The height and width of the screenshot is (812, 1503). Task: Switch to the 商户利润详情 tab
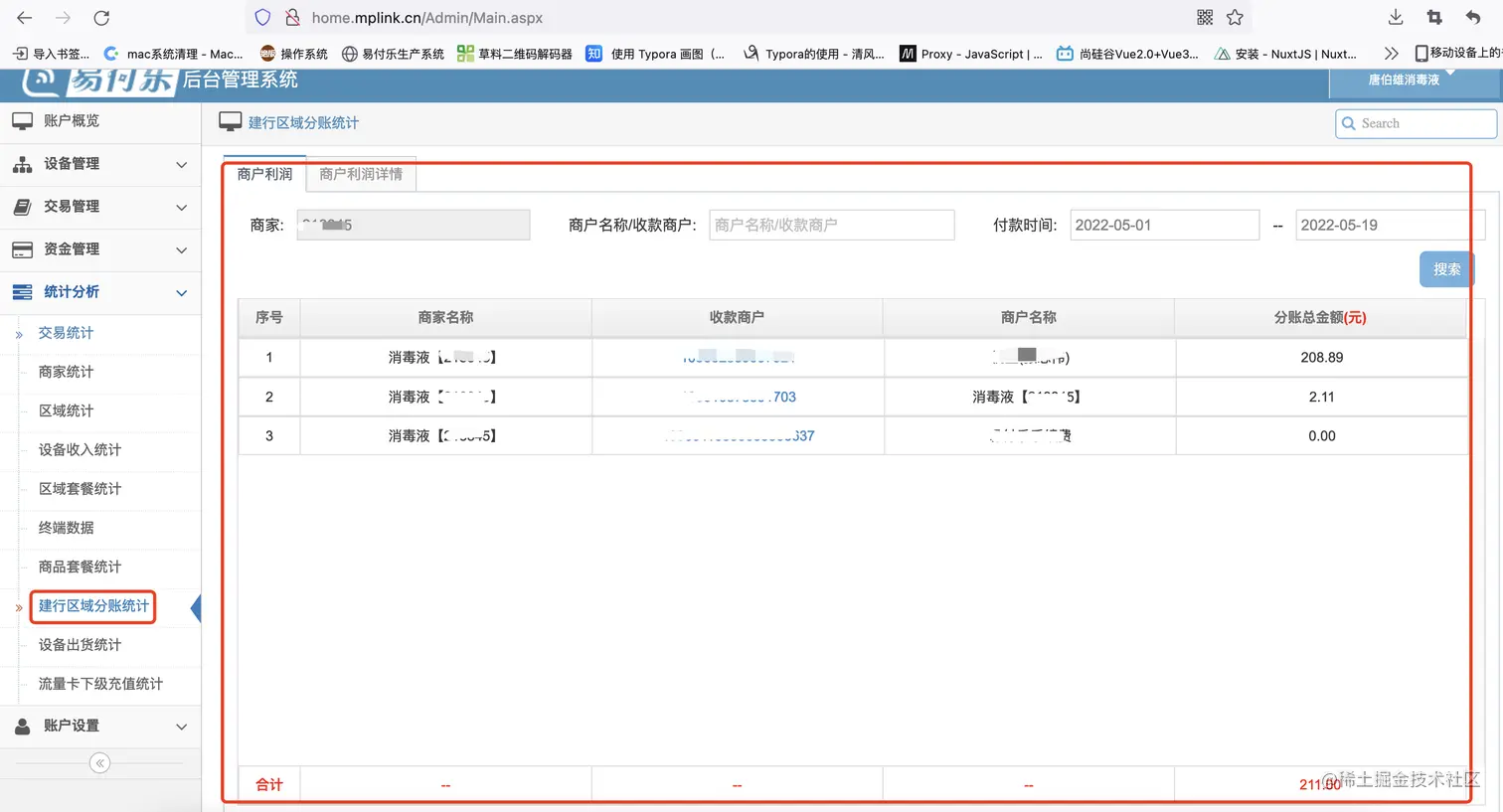[360, 174]
